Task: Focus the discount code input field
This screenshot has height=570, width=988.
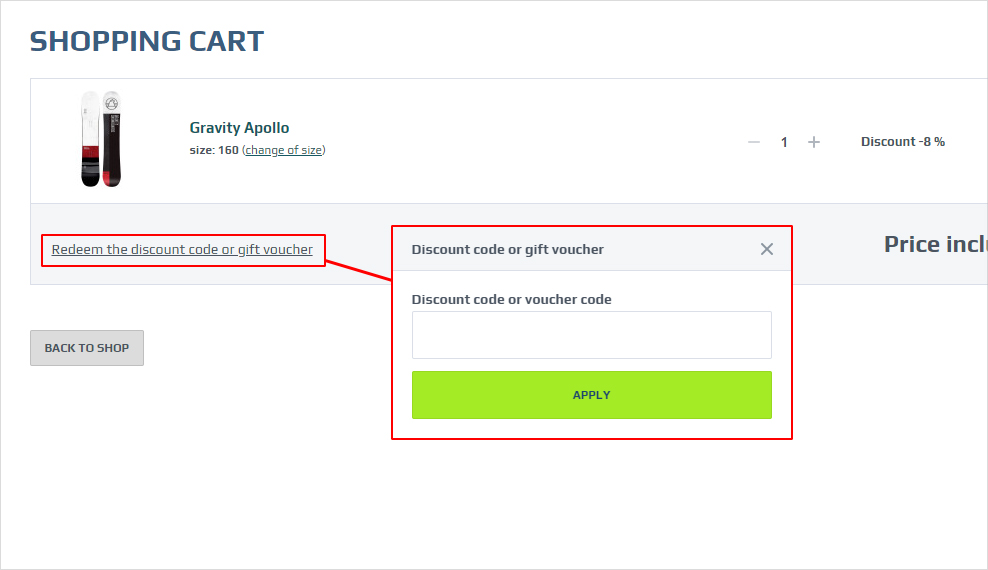Action: tap(592, 335)
